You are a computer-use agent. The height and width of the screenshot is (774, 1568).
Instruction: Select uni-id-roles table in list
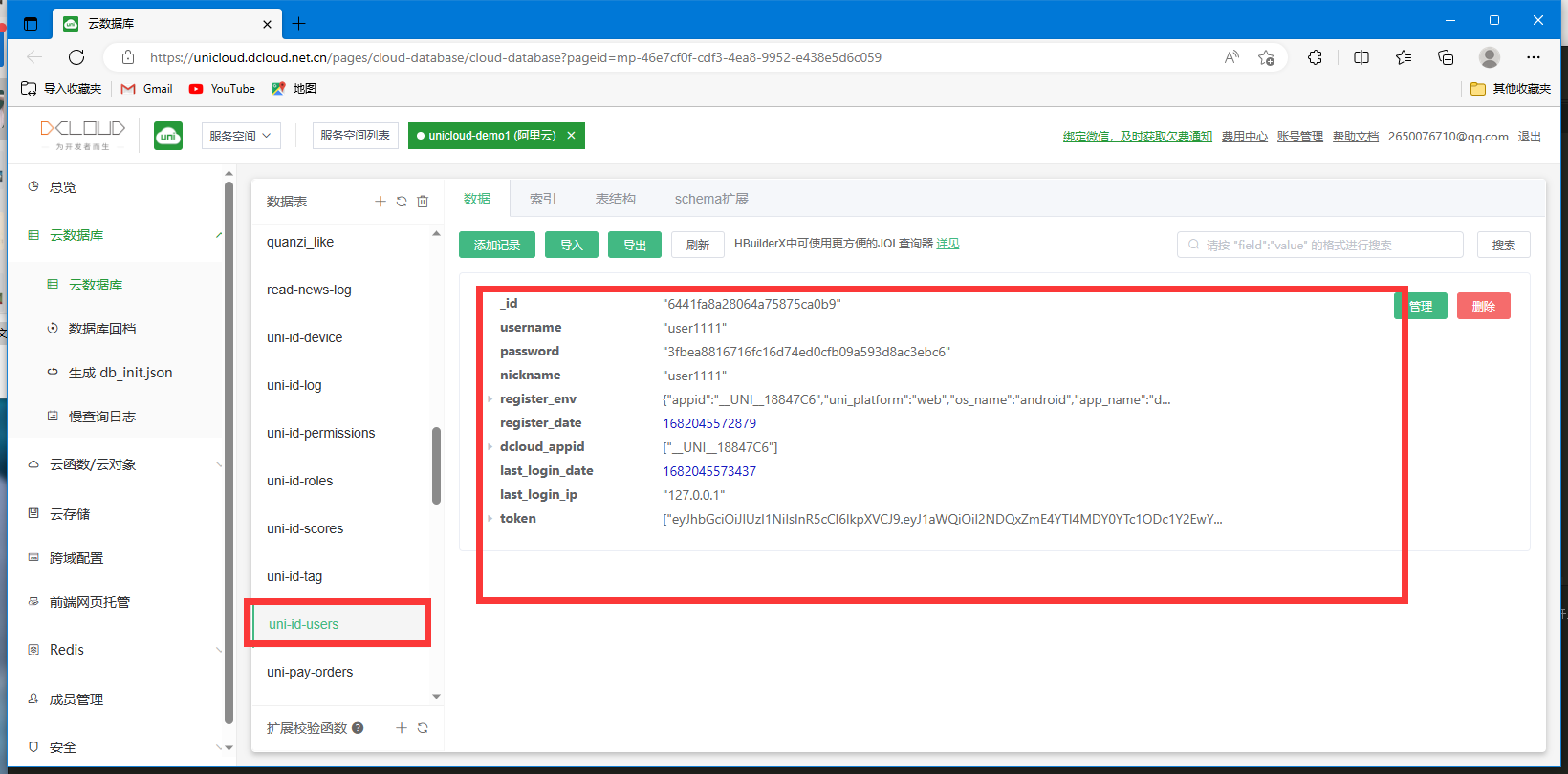(300, 481)
